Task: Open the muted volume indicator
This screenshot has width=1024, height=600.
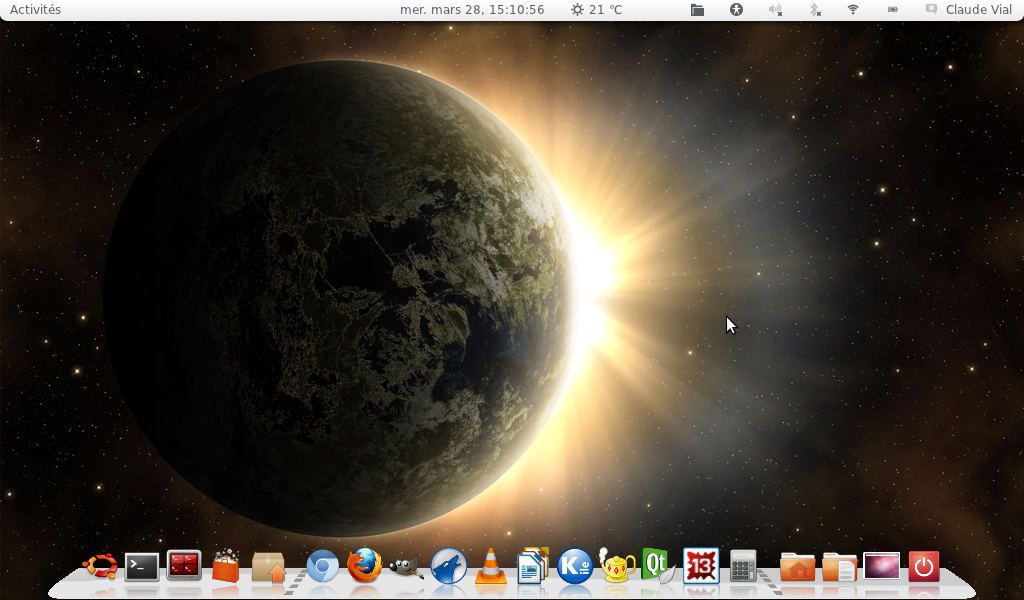Action: click(775, 10)
